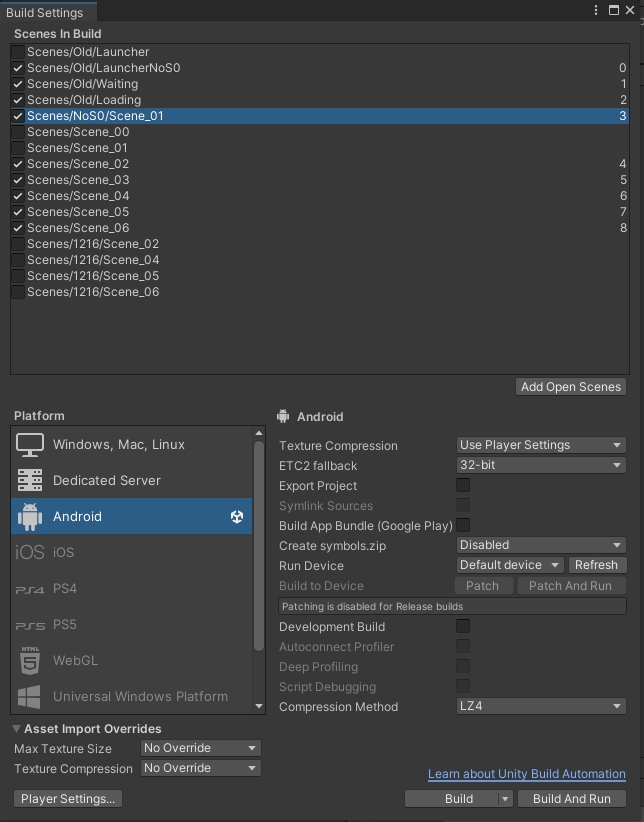Click the Universal Windows Platform icon
This screenshot has height=822, width=644.
click(x=30, y=697)
